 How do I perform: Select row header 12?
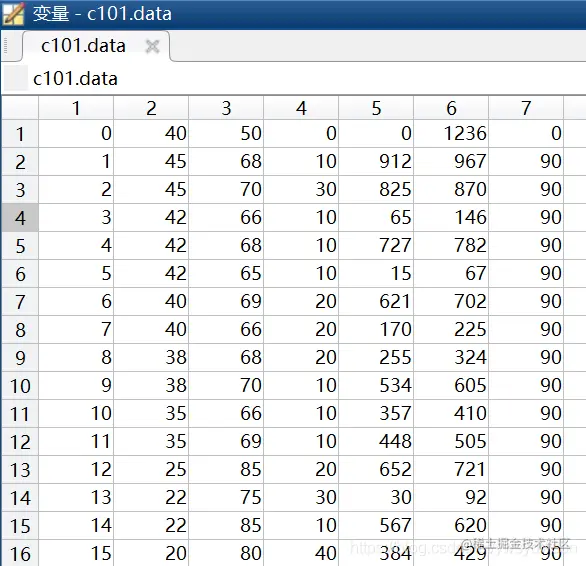(20, 442)
